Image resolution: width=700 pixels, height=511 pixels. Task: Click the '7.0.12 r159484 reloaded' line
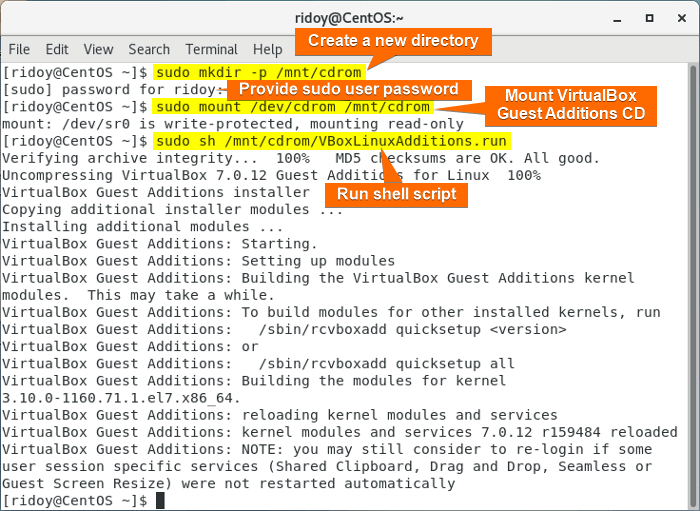click(x=340, y=432)
